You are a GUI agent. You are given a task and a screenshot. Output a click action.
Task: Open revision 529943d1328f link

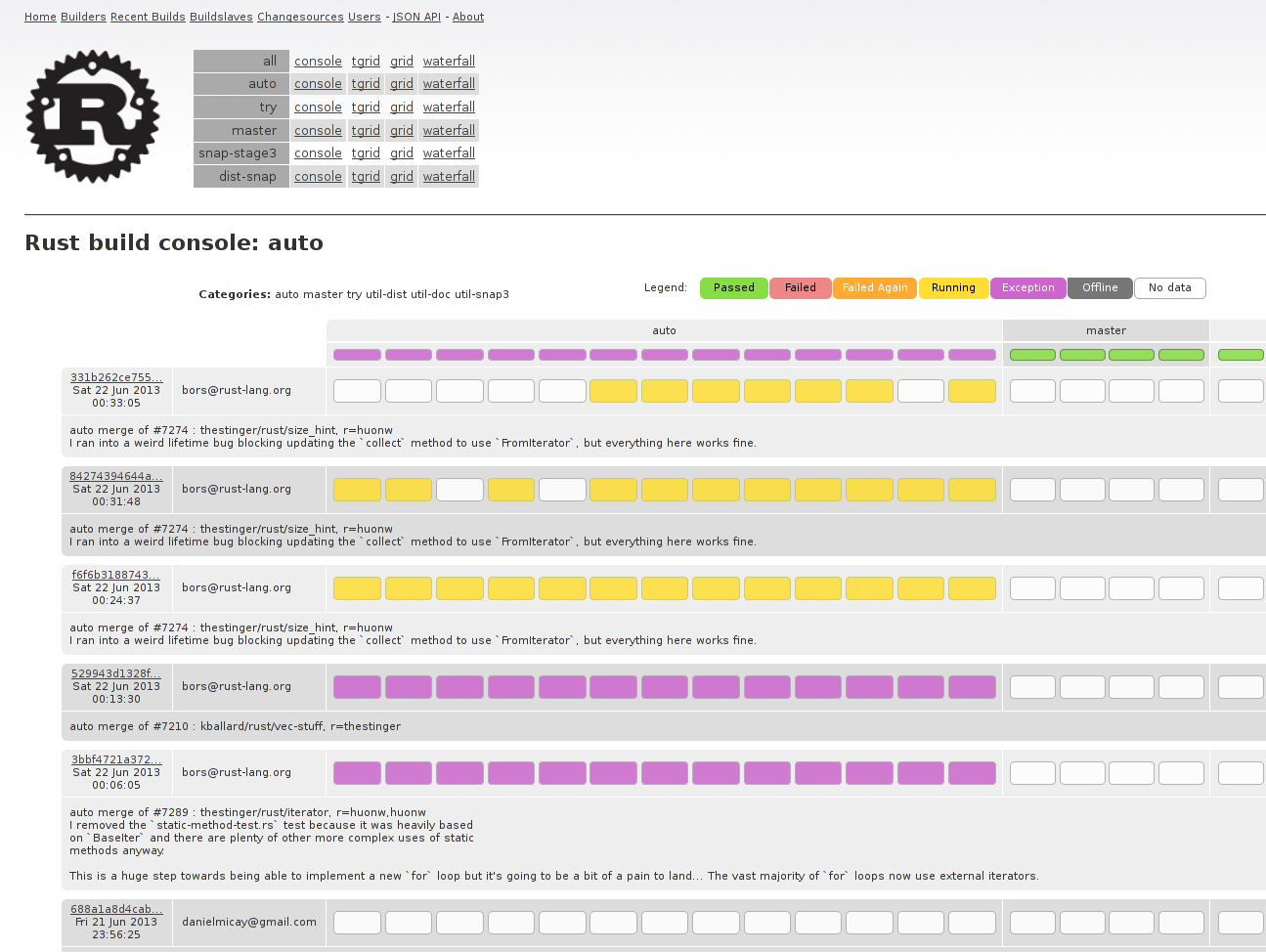(116, 673)
